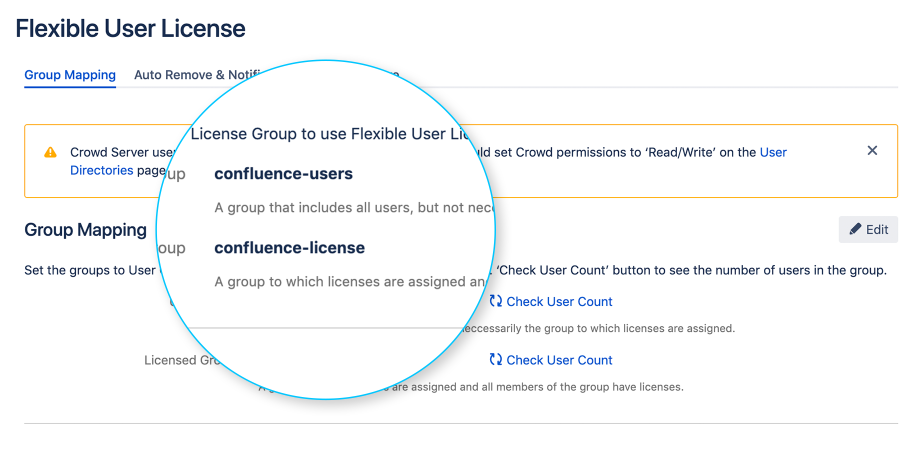Click refresh icon beside upper Check User Count
The height and width of the screenshot is (450, 920).
496,301
